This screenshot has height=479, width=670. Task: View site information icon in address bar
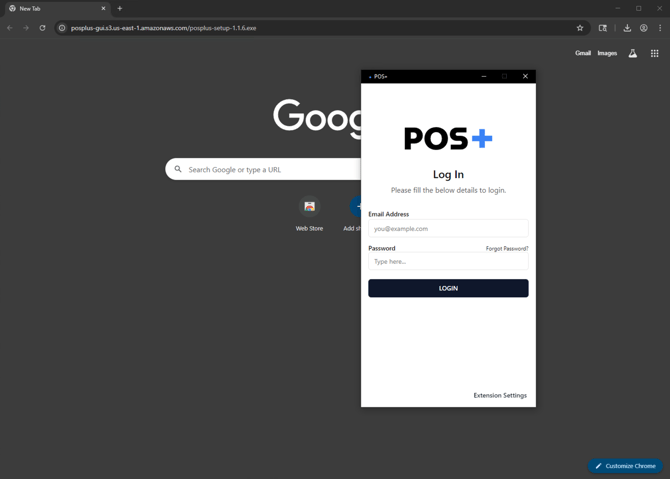point(62,28)
